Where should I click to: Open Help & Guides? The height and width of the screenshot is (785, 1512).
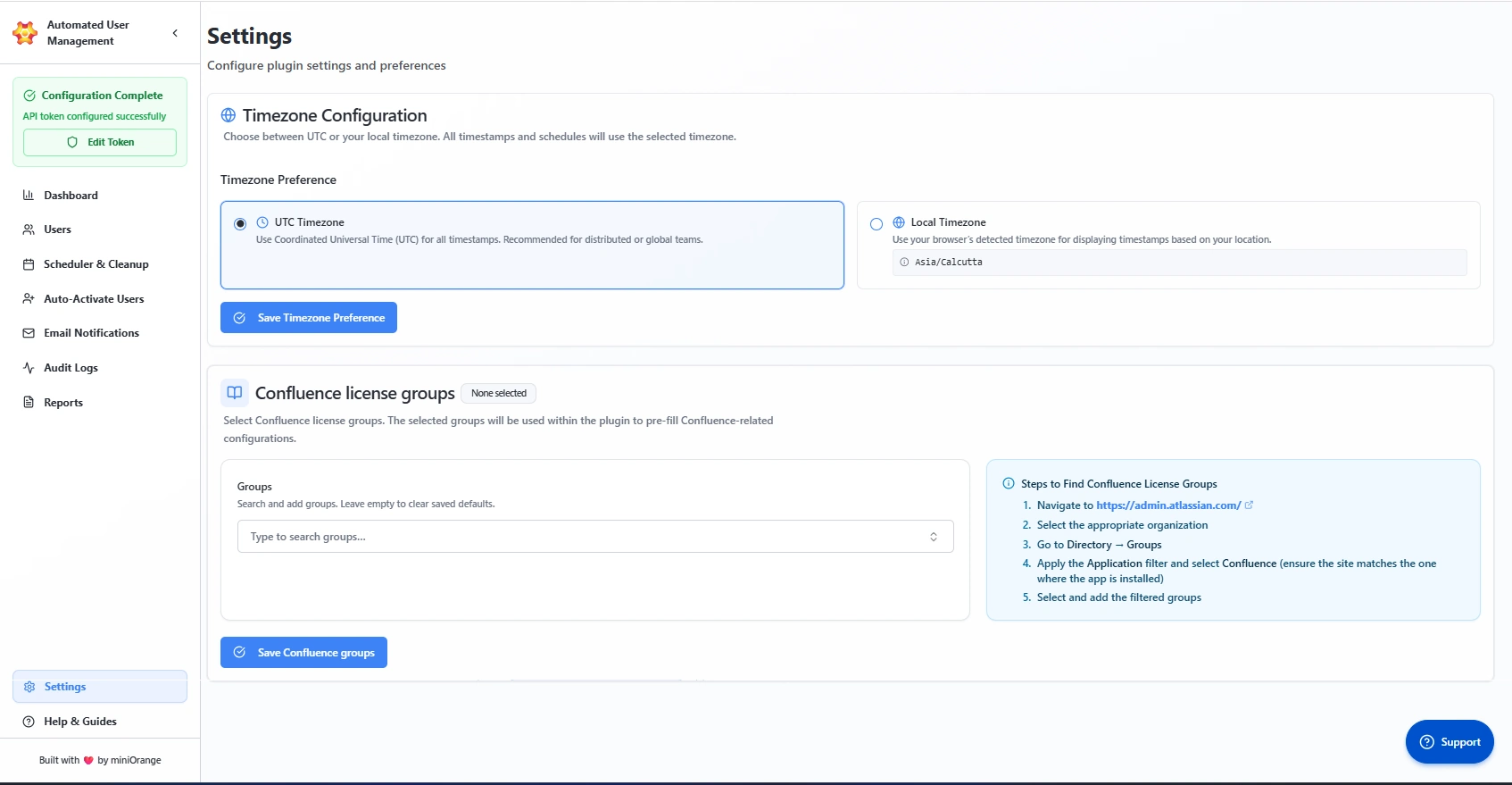click(x=100, y=722)
